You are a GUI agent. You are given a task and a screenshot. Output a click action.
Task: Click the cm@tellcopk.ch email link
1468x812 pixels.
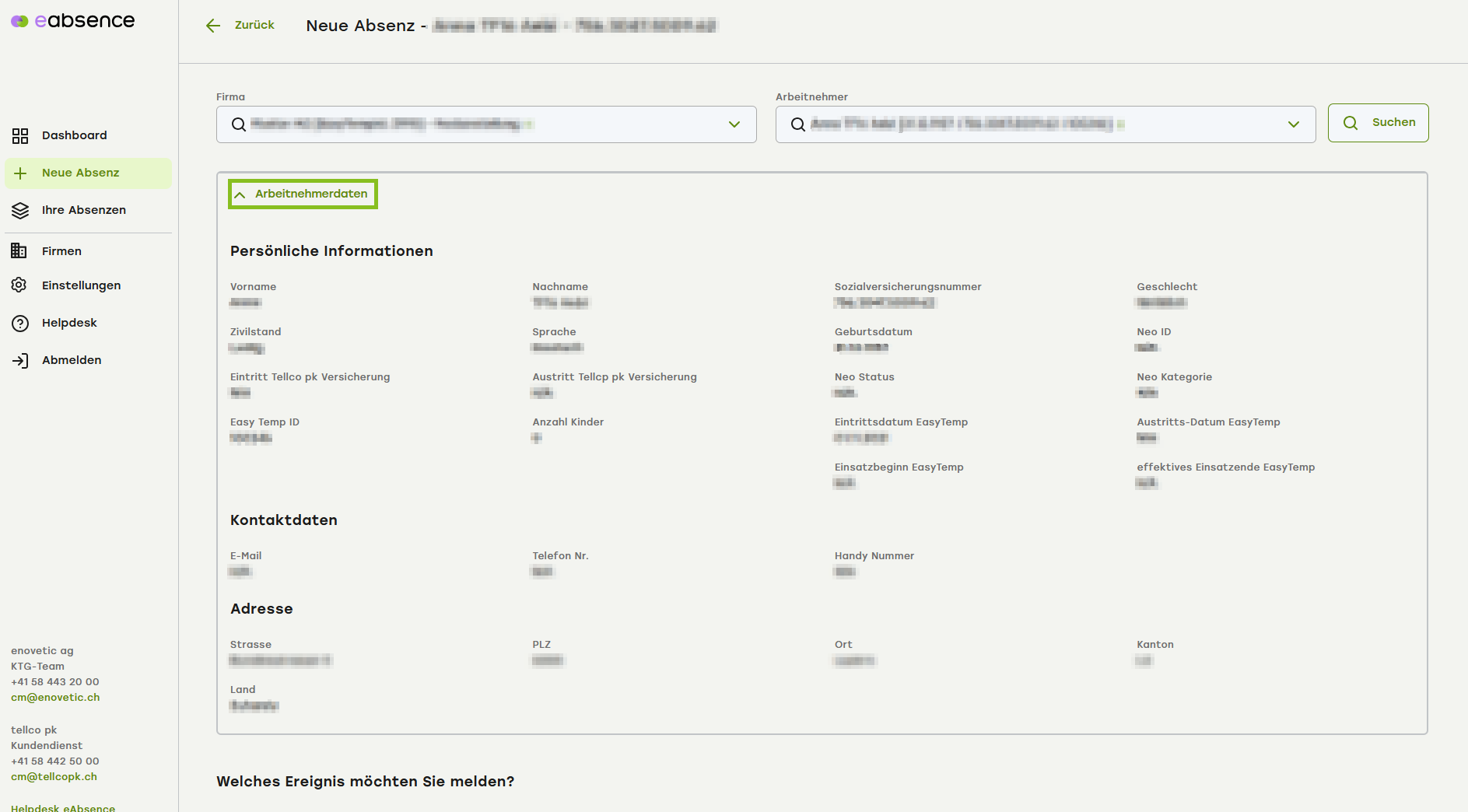pos(54,777)
